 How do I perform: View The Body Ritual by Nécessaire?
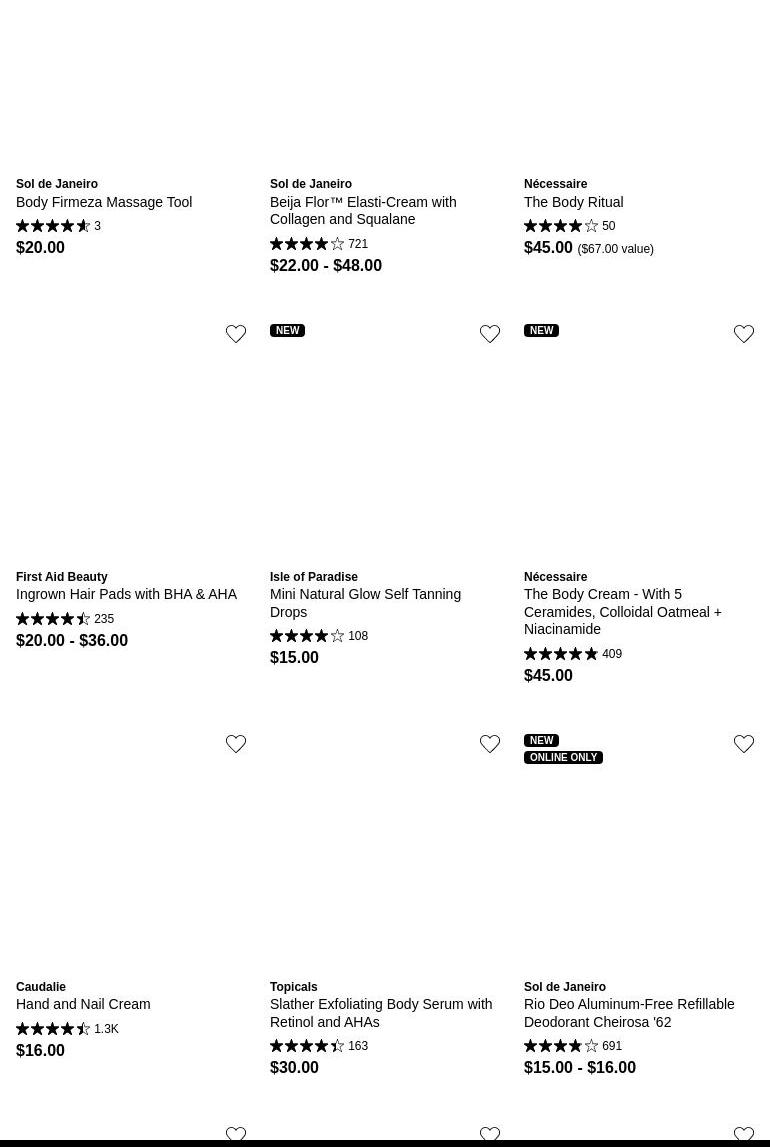click(x=573, y=202)
